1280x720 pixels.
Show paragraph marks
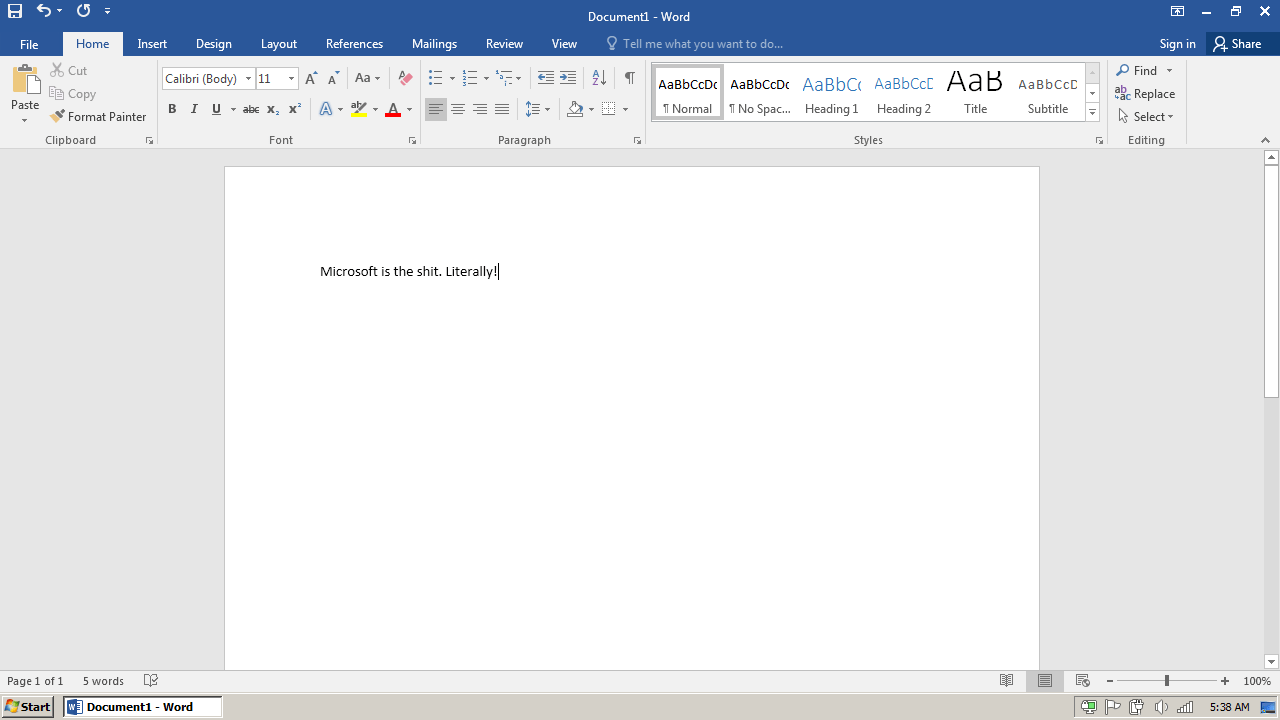[629, 78]
